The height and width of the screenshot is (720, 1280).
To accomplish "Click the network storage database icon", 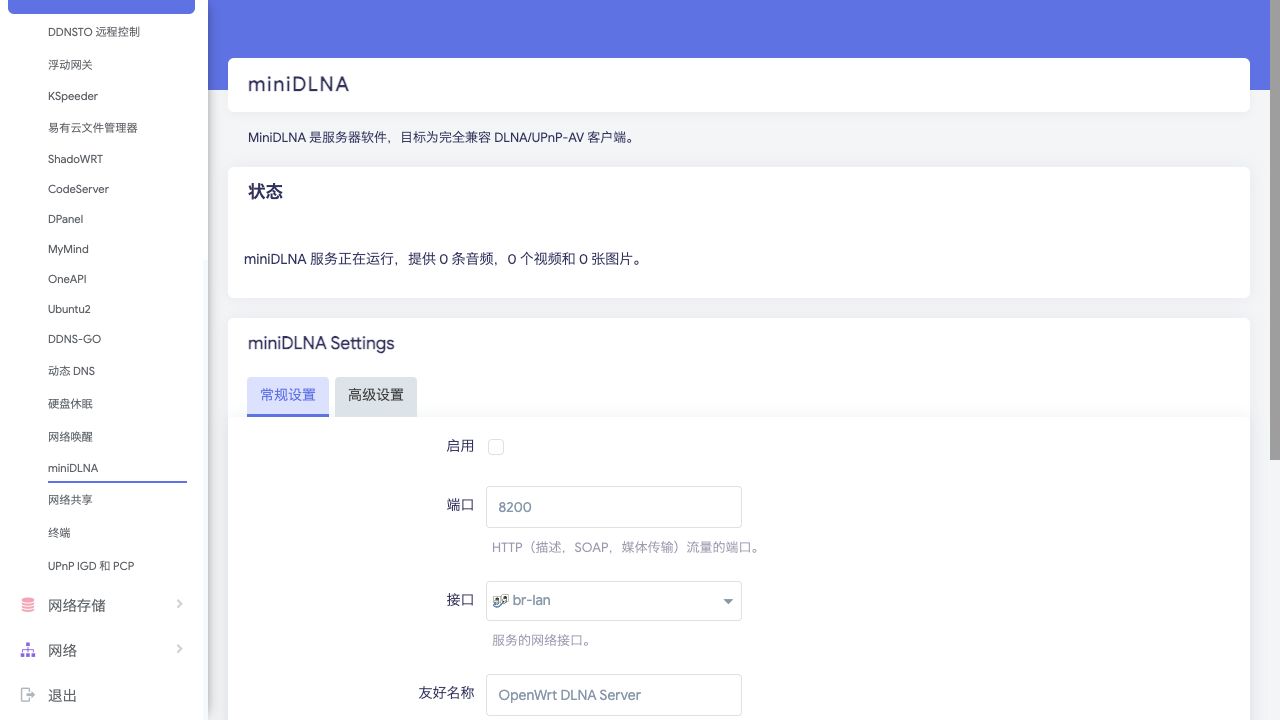I will click(28, 605).
